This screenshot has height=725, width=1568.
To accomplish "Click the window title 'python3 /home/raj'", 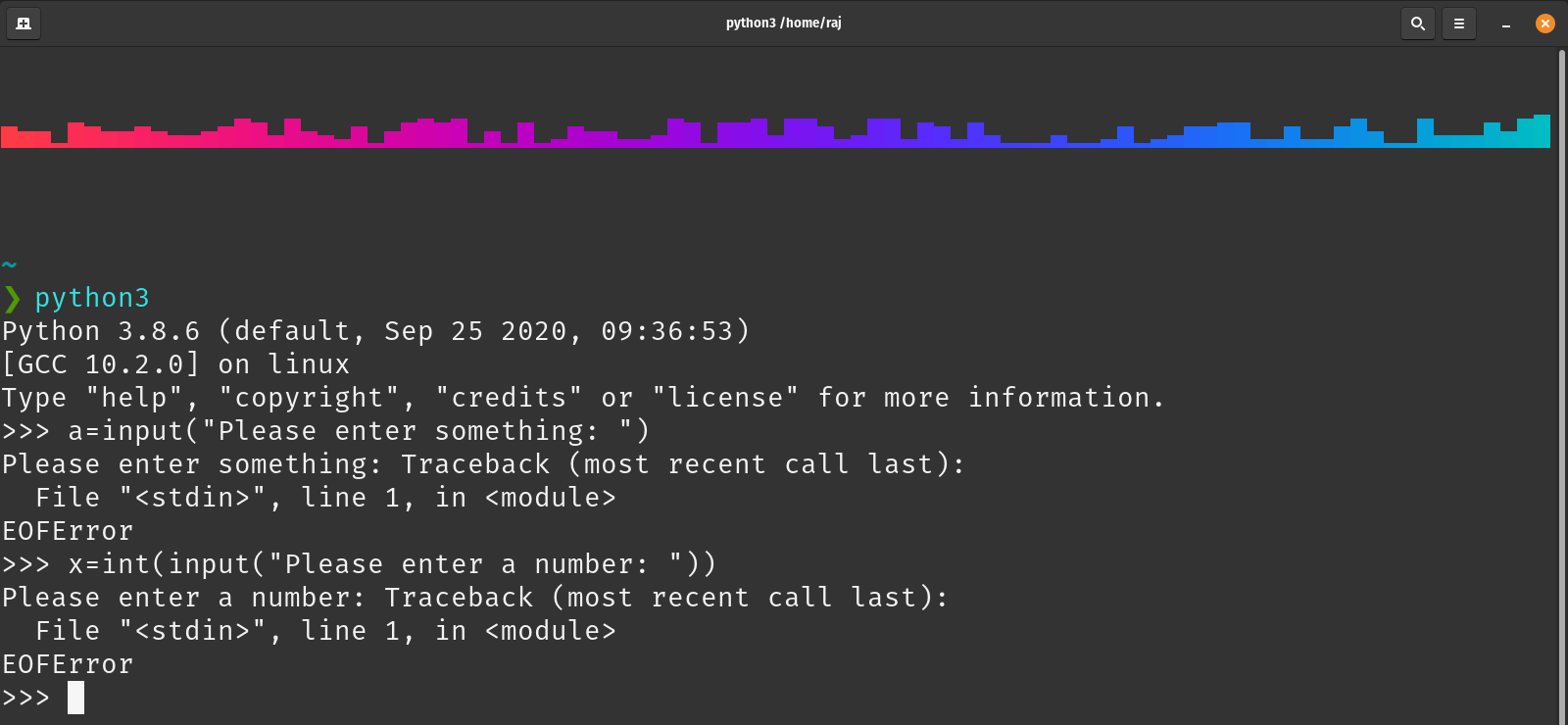I will pos(784,23).
